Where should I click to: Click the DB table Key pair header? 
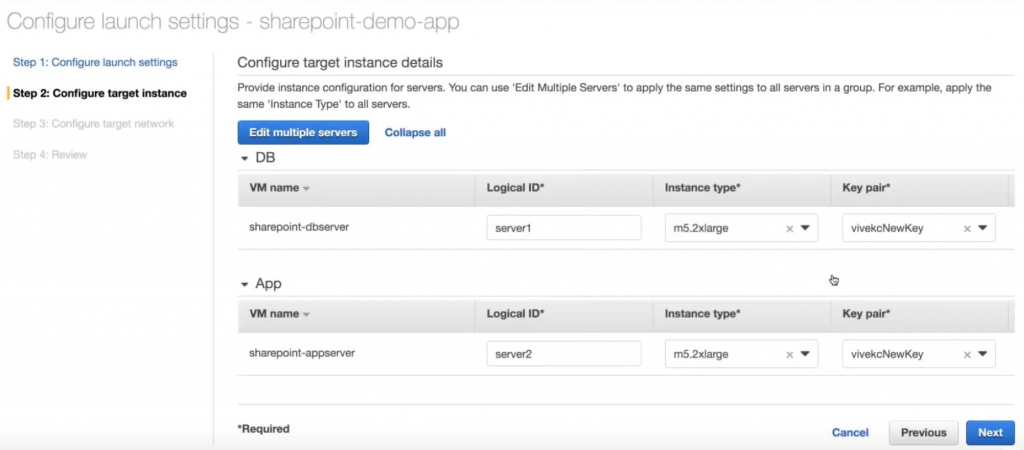(867, 187)
